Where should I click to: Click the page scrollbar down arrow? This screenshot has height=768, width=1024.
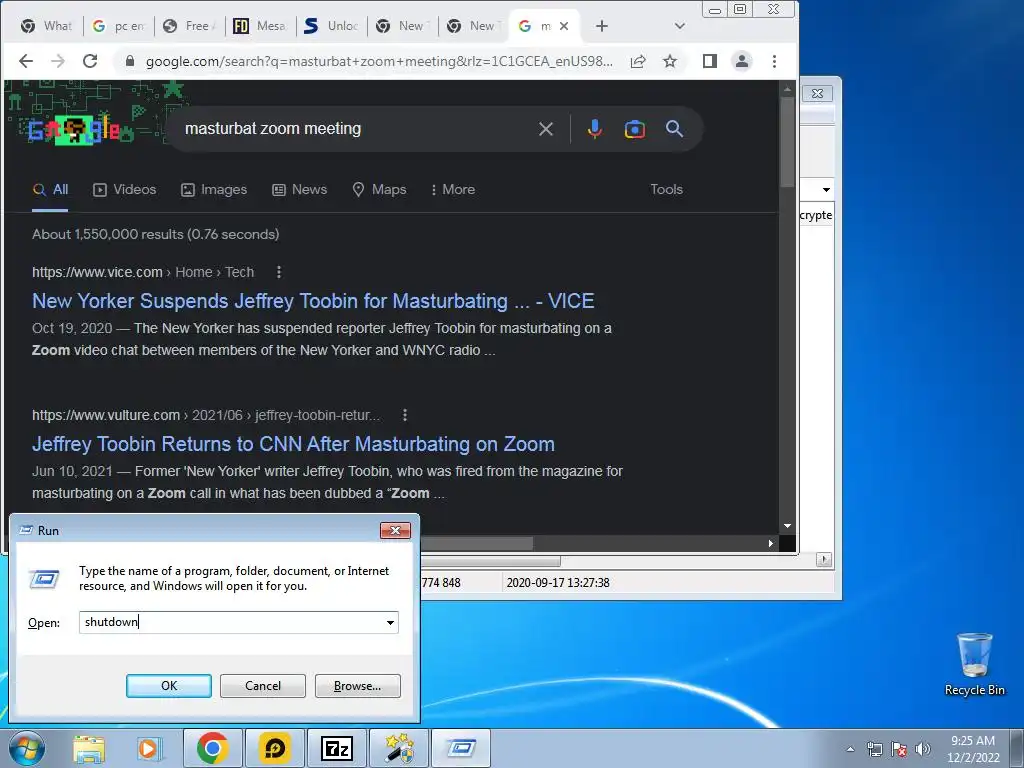(x=788, y=526)
